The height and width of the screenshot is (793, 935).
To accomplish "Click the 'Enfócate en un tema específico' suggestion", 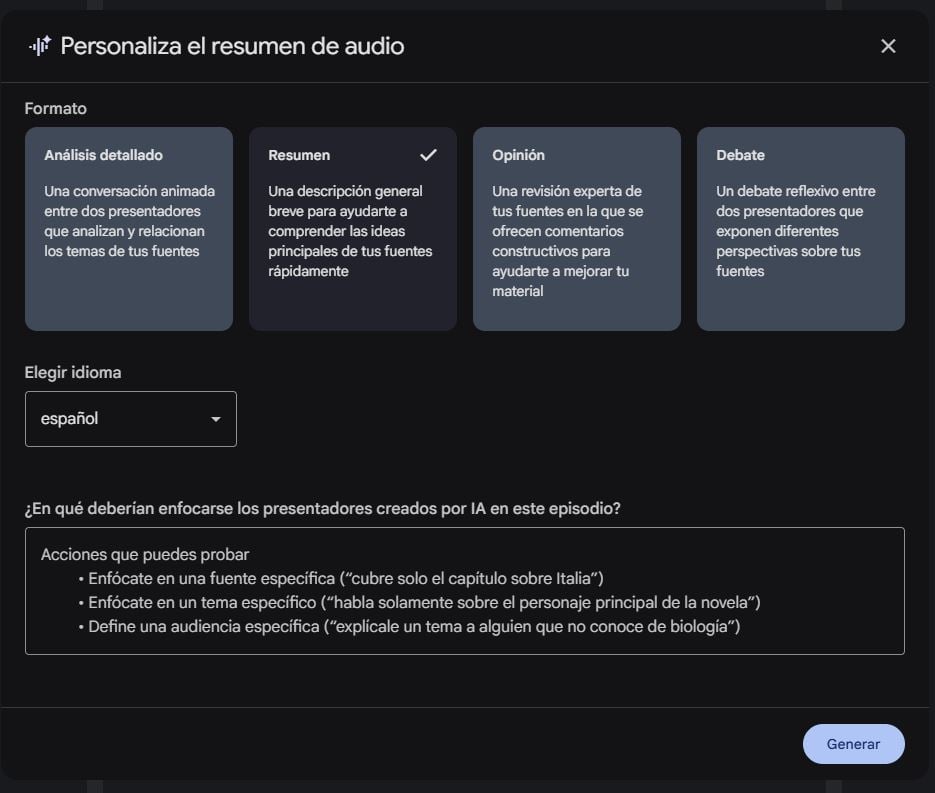I will 424,603.
